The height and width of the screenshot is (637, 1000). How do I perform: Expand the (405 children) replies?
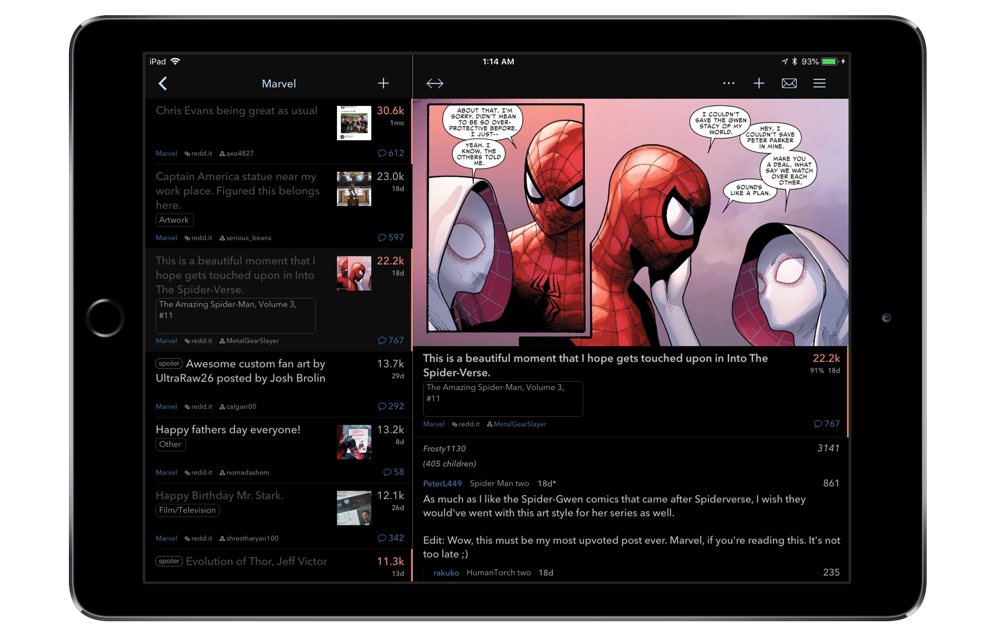[450, 464]
